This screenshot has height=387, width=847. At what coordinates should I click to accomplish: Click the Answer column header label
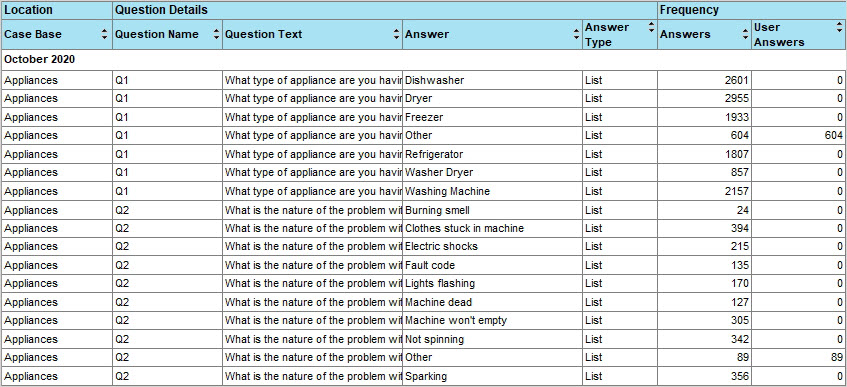427,35
